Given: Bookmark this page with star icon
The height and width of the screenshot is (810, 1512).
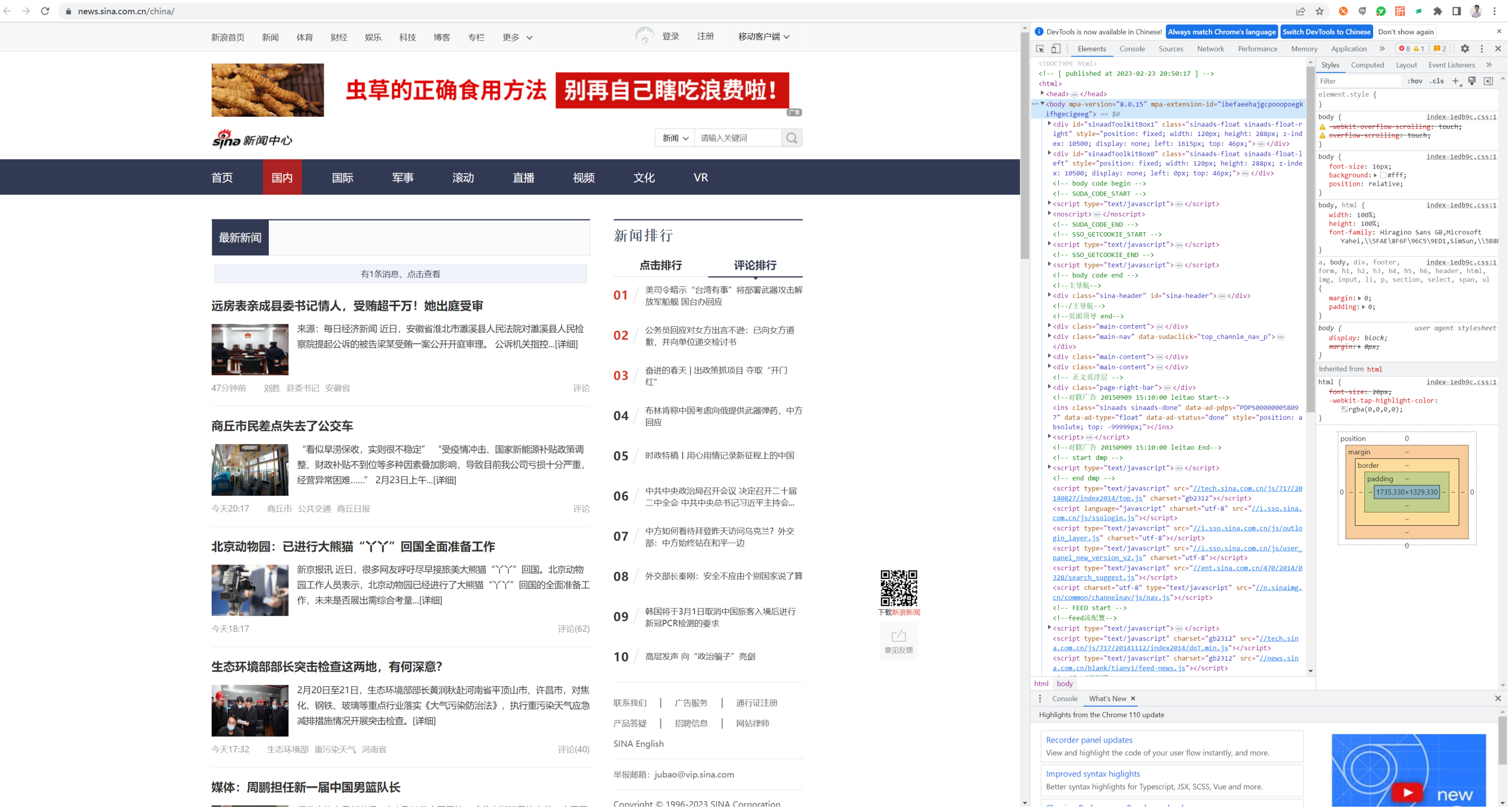Looking at the screenshot, I should [x=1320, y=11].
